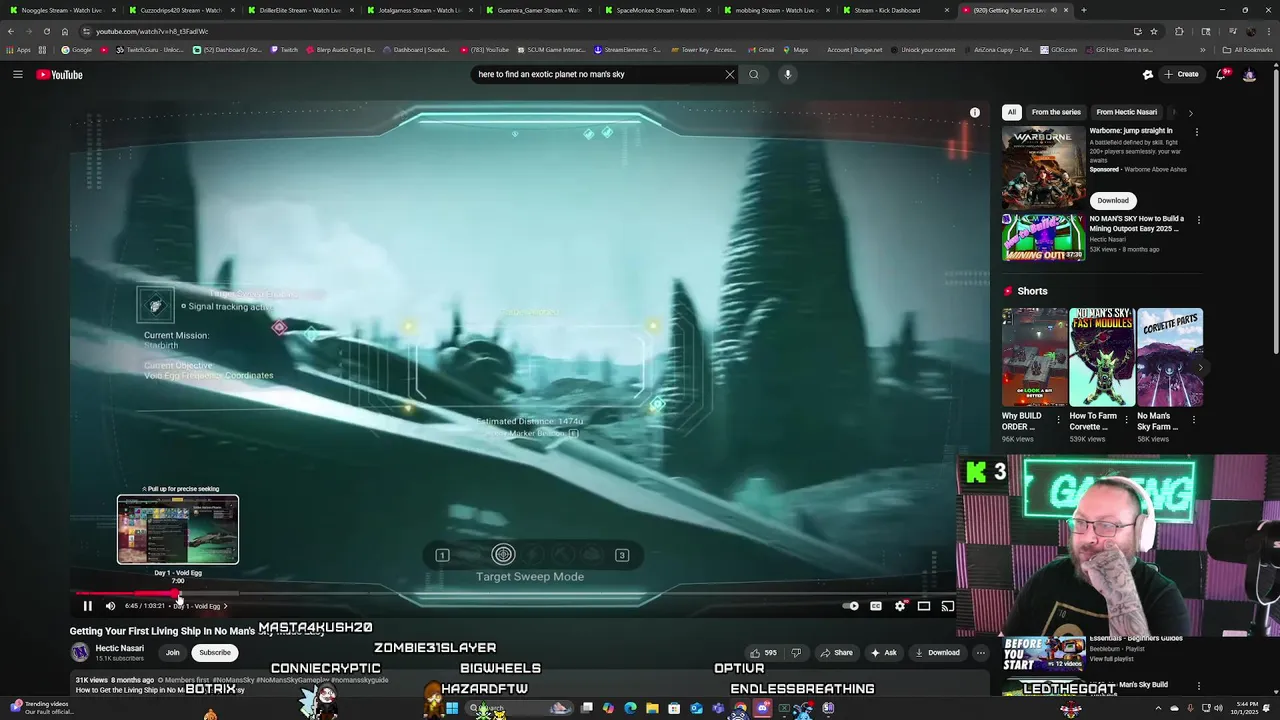Reload the page
The image size is (1280, 720).
click(x=46, y=31)
